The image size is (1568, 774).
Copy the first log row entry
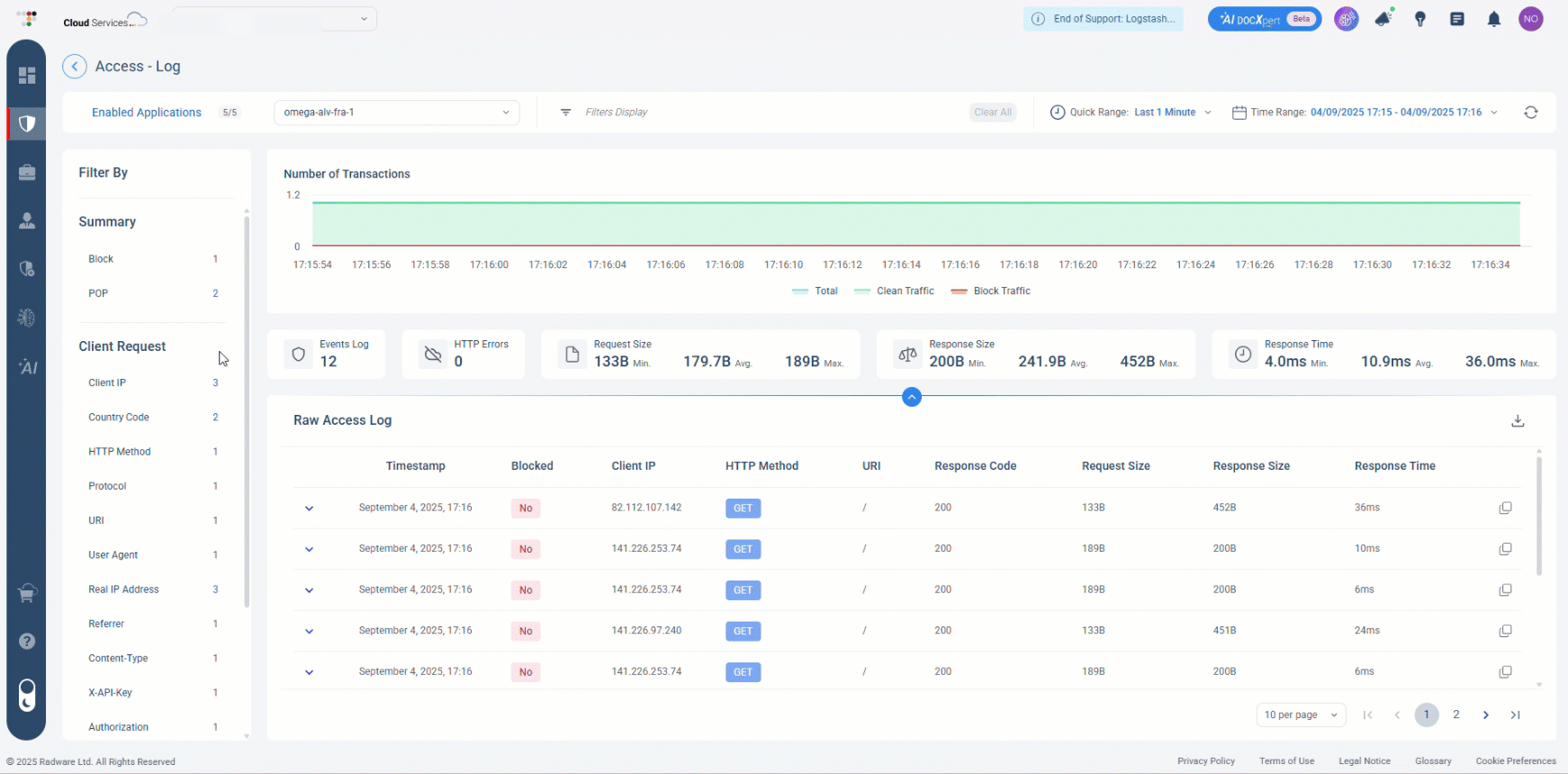(1504, 508)
